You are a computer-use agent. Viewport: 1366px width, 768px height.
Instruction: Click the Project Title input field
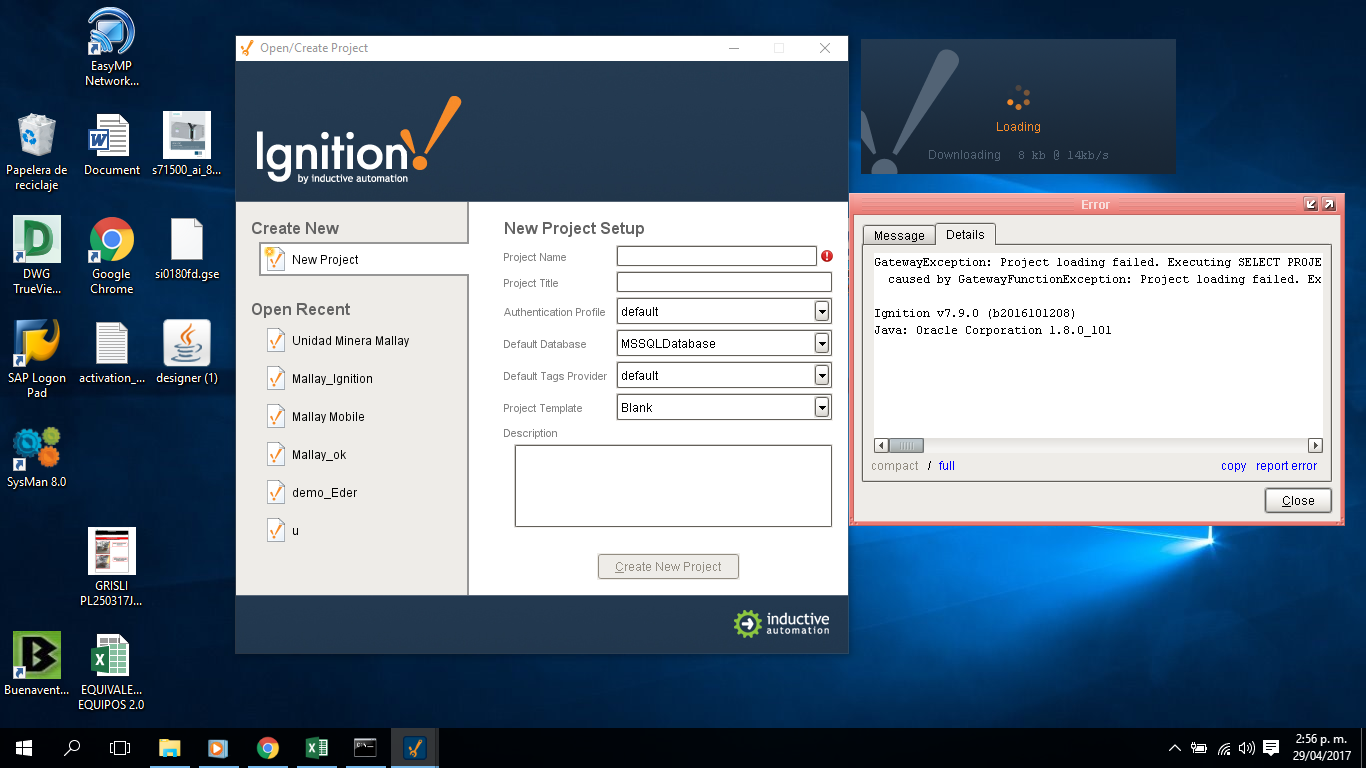[x=724, y=282]
